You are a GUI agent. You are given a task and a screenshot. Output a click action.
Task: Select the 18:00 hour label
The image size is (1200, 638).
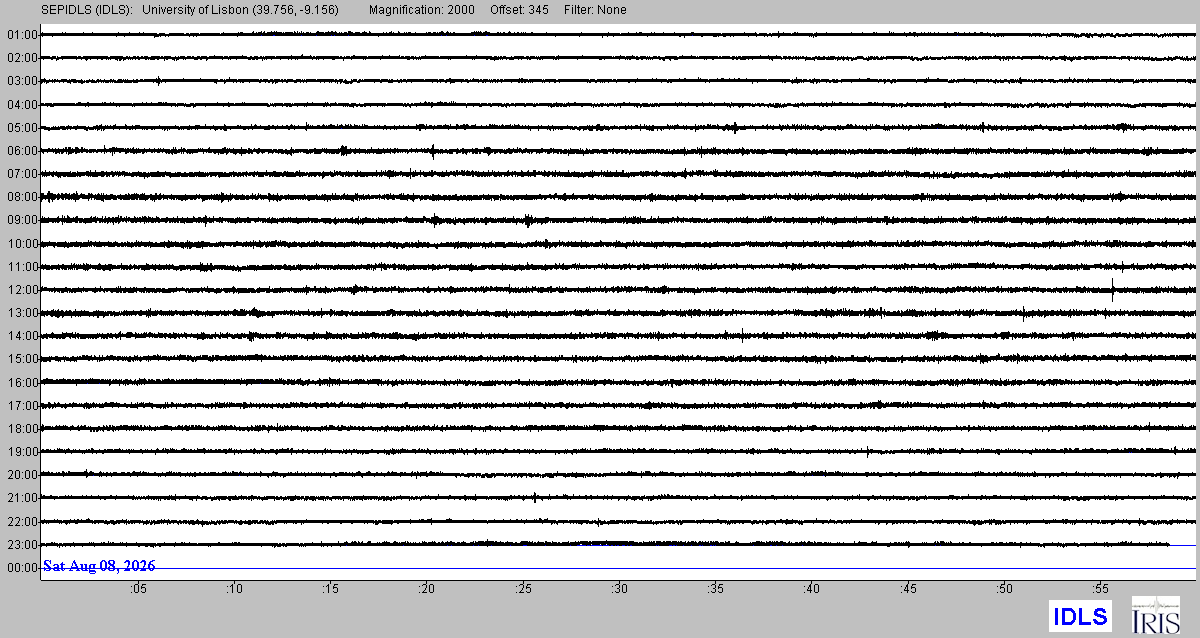[22, 429]
